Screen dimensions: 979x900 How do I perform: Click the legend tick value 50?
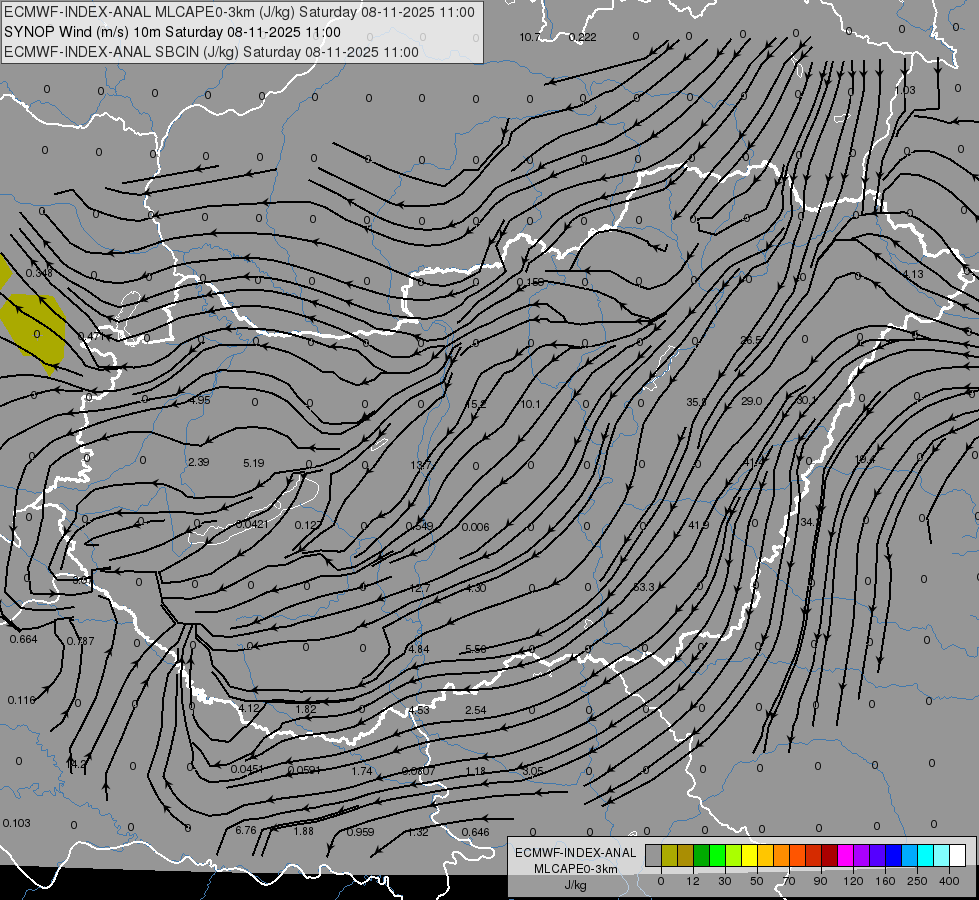point(757,881)
